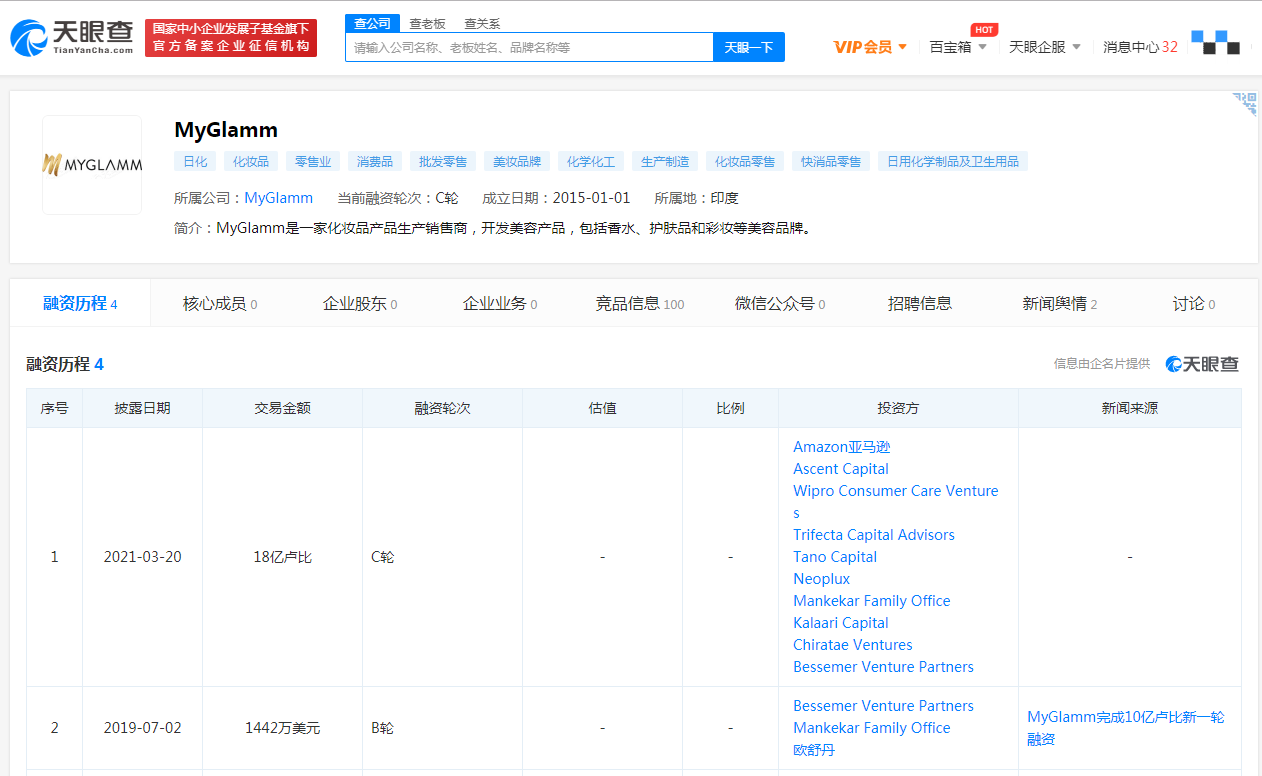Click the 生产制造 tag

click(x=665, y=161)
